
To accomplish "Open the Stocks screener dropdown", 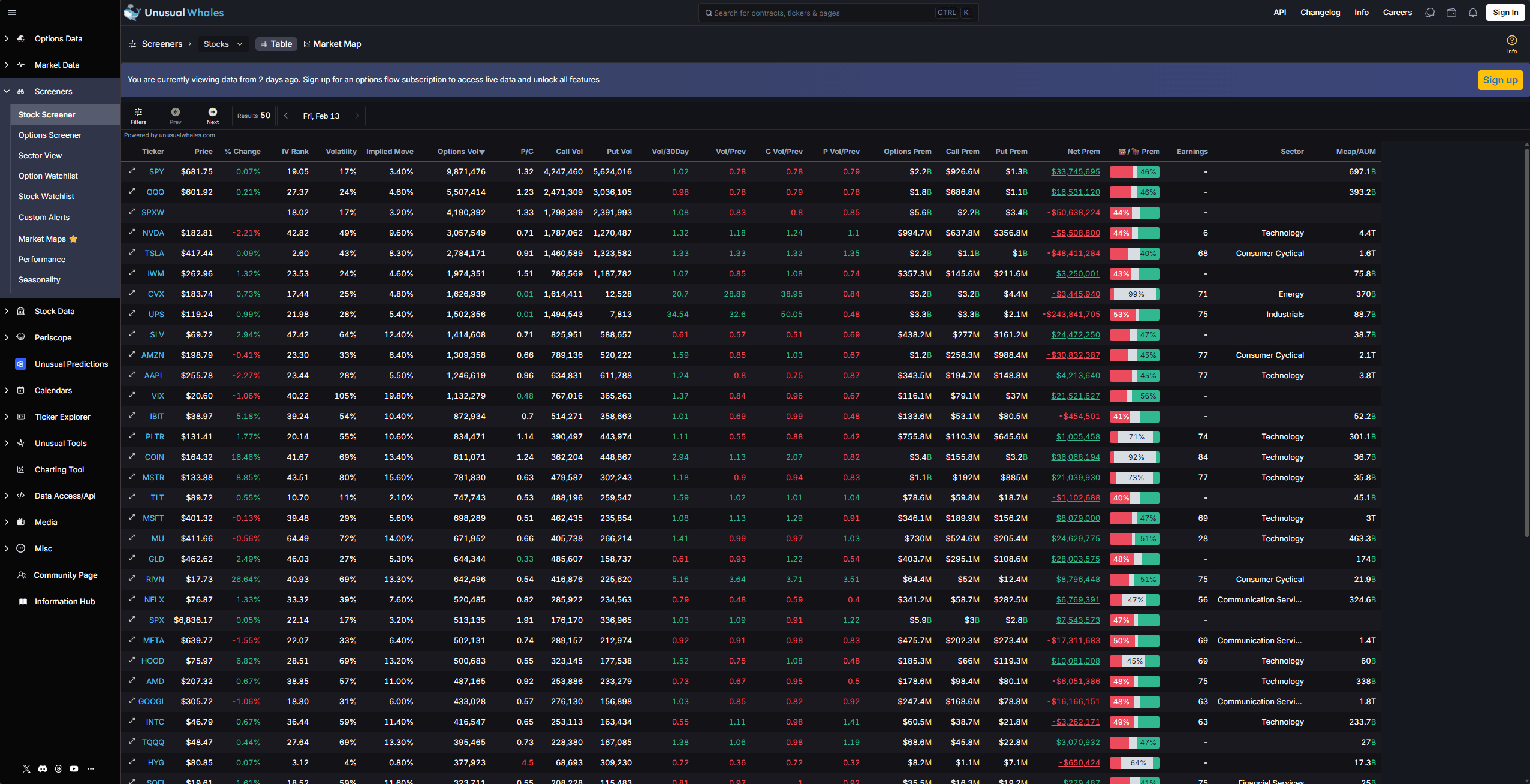I will click(x=223, y=44).
